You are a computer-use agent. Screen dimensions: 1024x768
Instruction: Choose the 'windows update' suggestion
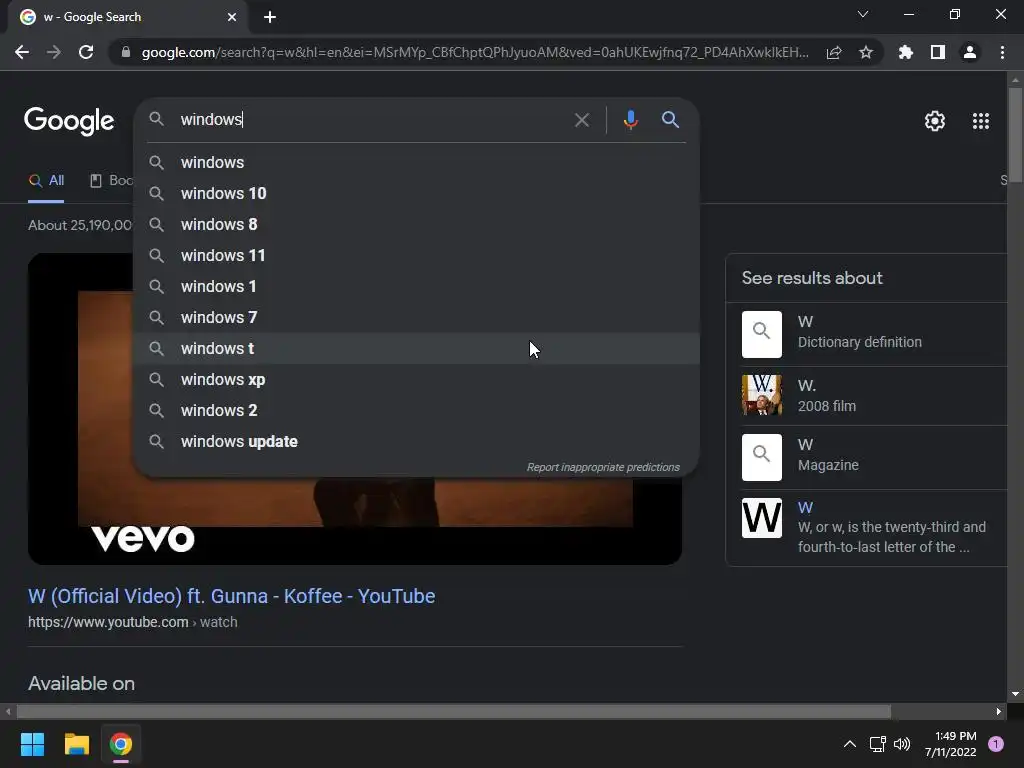tap(417, 441)
